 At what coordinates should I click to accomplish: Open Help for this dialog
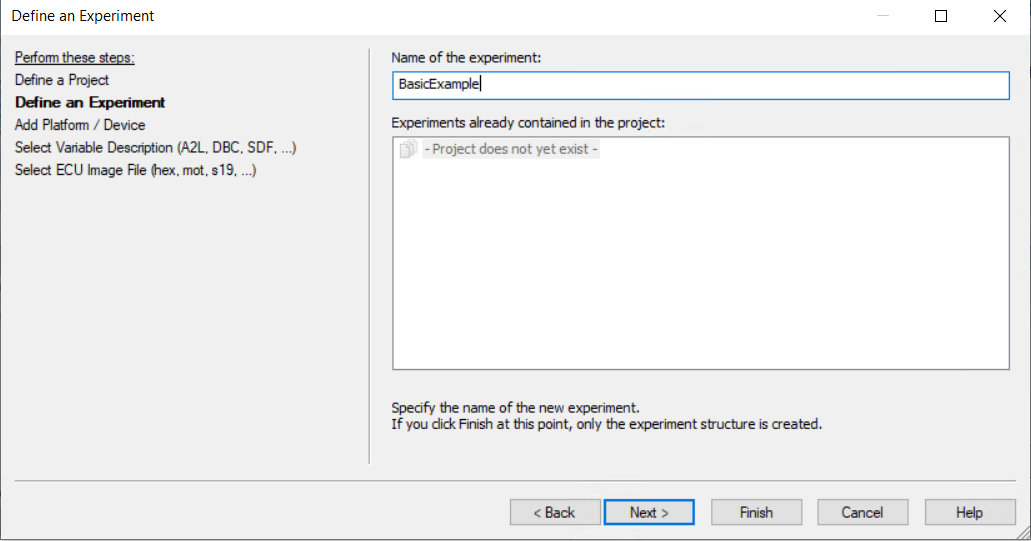[969, 512]
